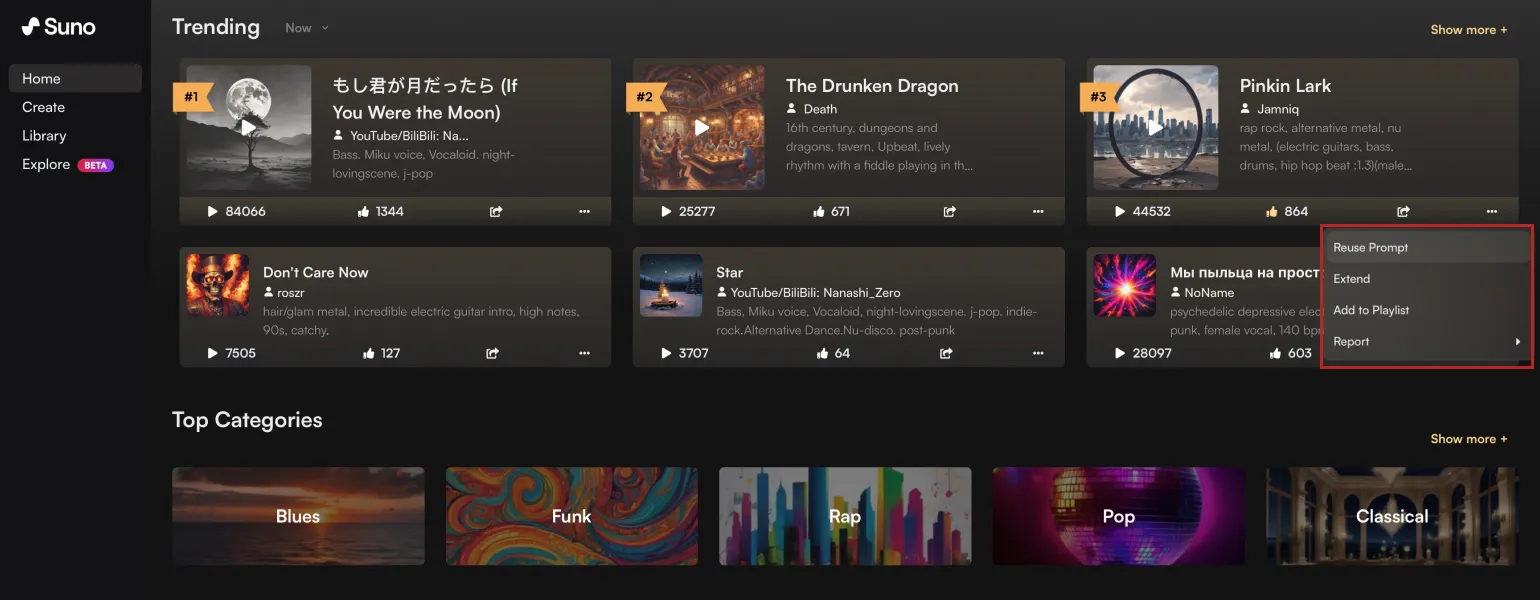Viewport: 1540px width, 600px height.
Task: Share the Don't Care Now track
Action: pyautogui.click(x=492, y=353)
